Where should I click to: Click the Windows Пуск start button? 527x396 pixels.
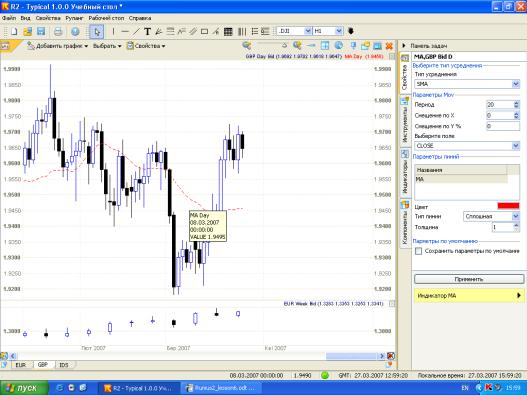pyautogui.click(x=23, y=388)
